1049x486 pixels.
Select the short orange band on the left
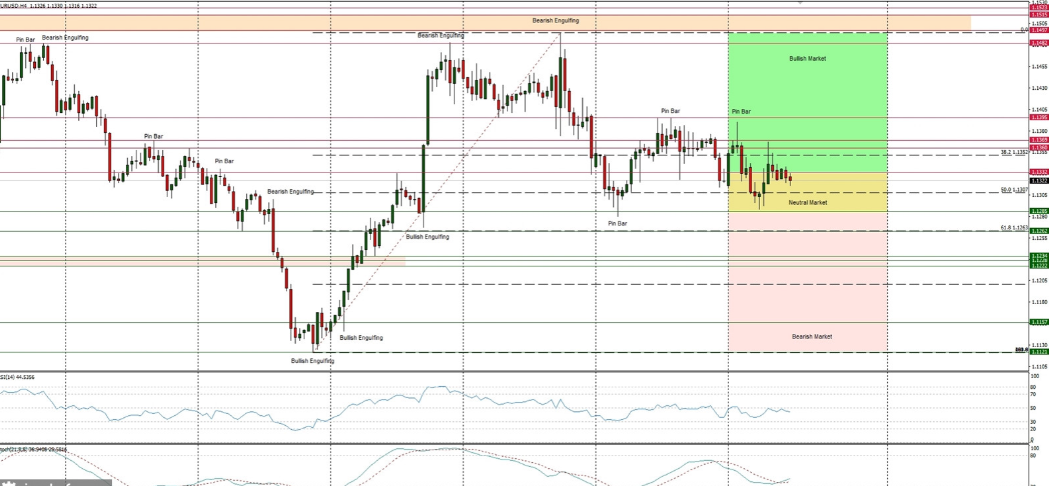pos(200,261)
